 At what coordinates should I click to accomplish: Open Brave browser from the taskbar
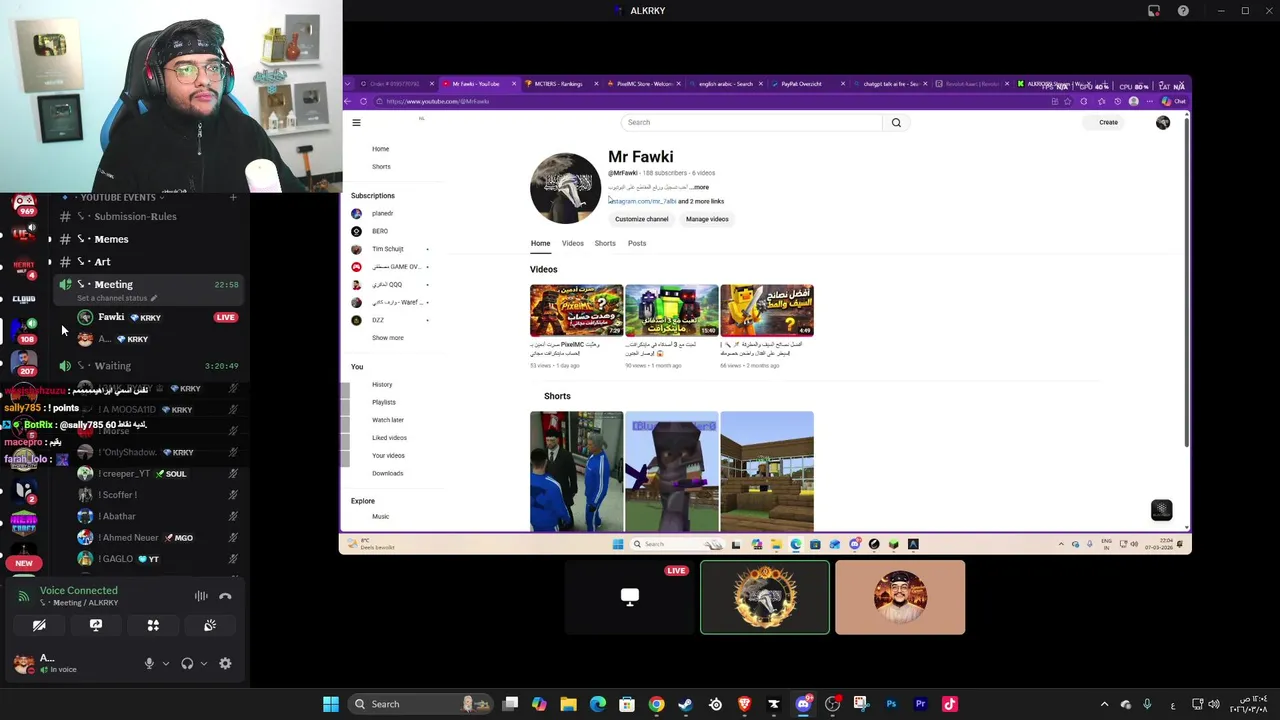tap(744, 704)
